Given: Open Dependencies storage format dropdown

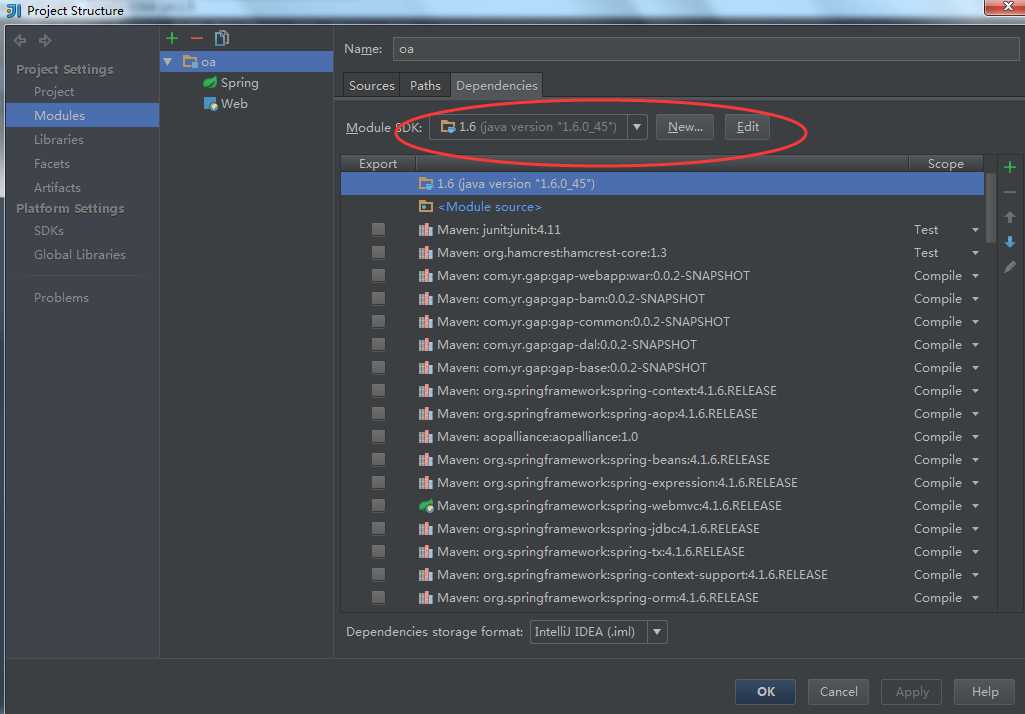Looking at the screenshot, I should 657,632.
